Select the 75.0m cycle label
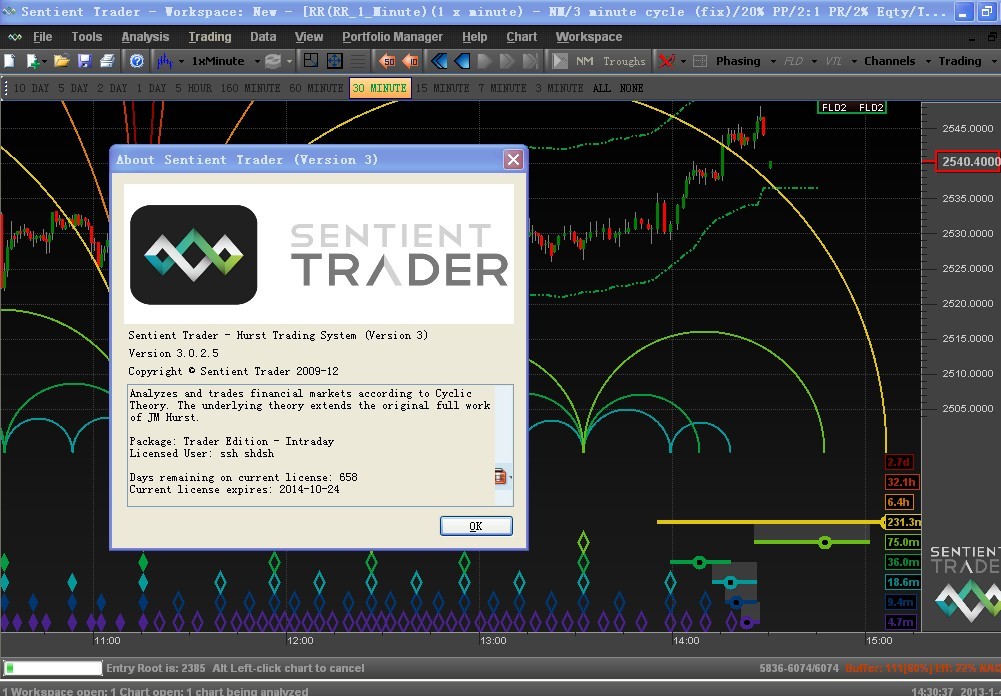This screenshot has height=696, width=1001. tap(903, 542)
